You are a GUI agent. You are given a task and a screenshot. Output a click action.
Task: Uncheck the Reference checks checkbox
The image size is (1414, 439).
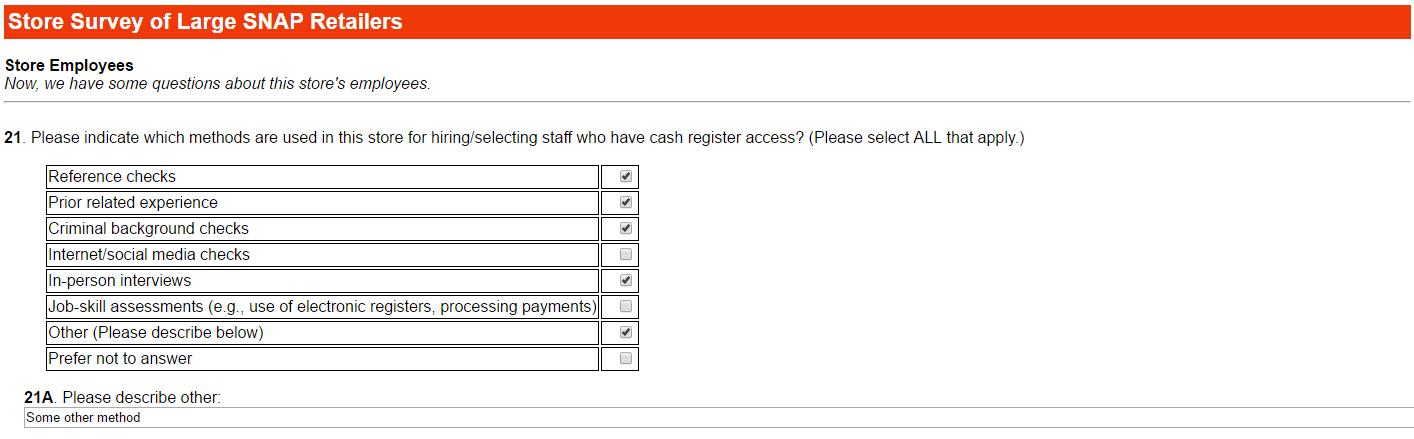click(x=626, y=177)
